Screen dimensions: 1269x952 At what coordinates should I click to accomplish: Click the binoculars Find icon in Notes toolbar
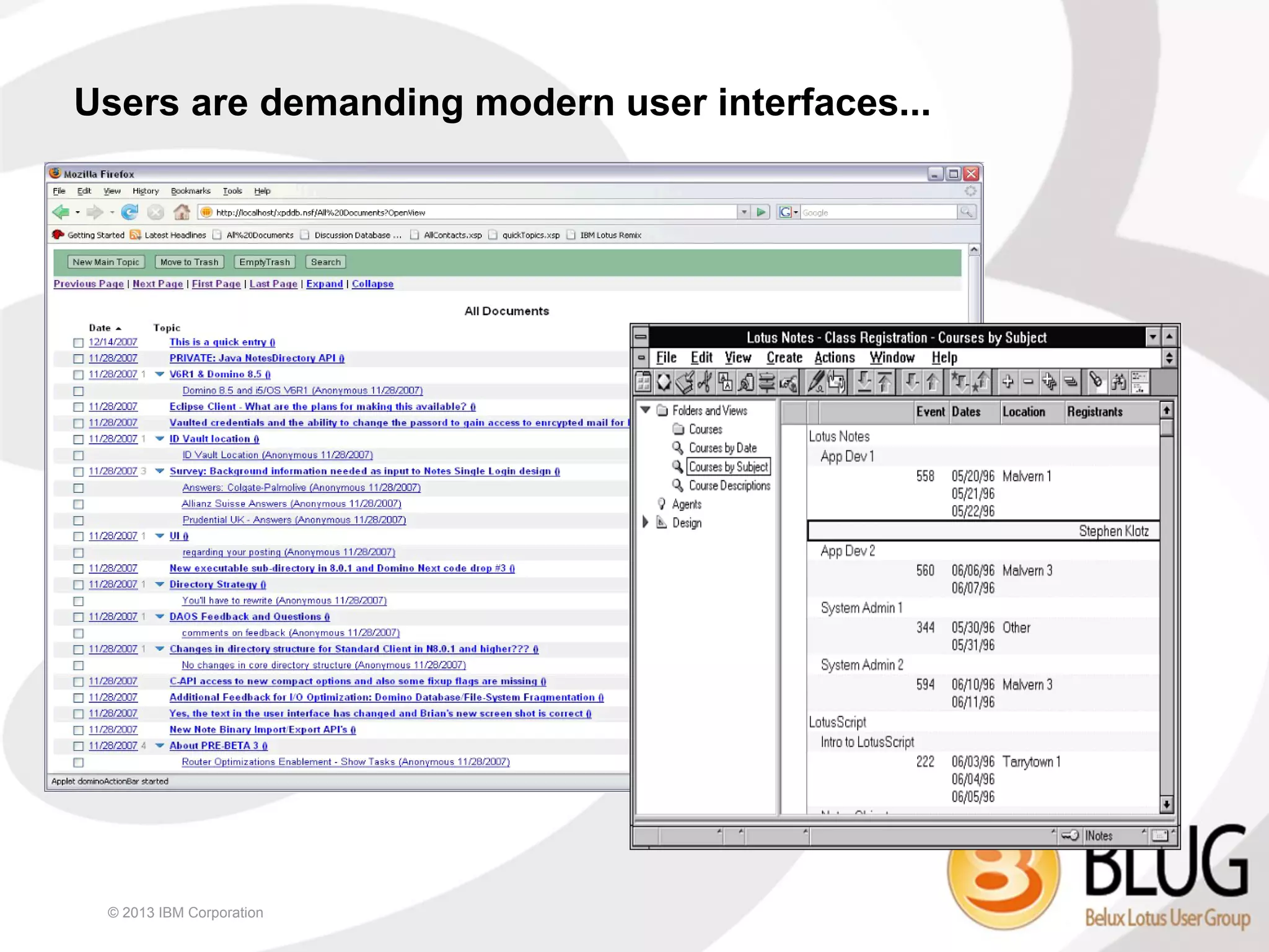1118,382
